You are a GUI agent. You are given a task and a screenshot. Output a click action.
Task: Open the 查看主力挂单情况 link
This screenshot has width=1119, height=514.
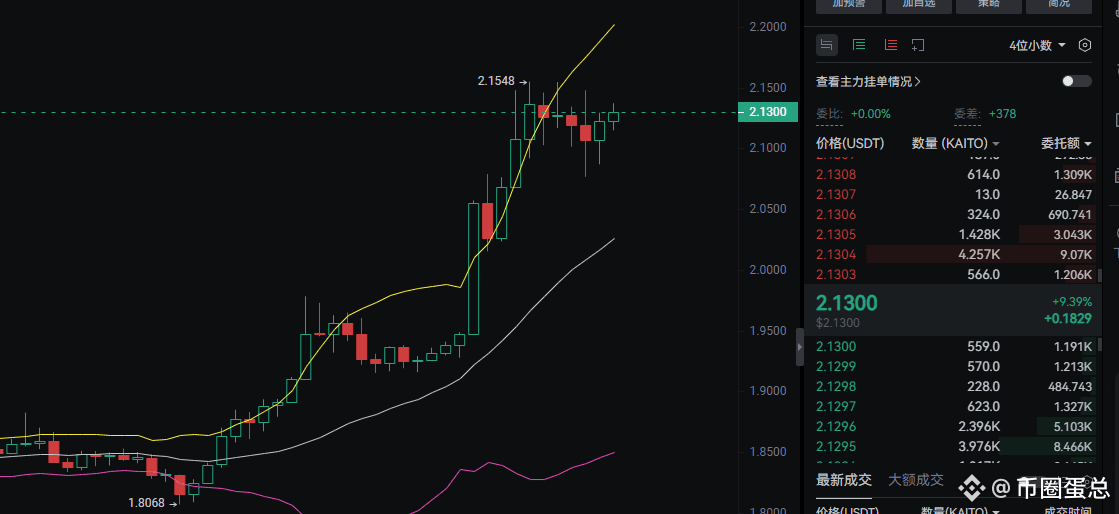[869, 81]
